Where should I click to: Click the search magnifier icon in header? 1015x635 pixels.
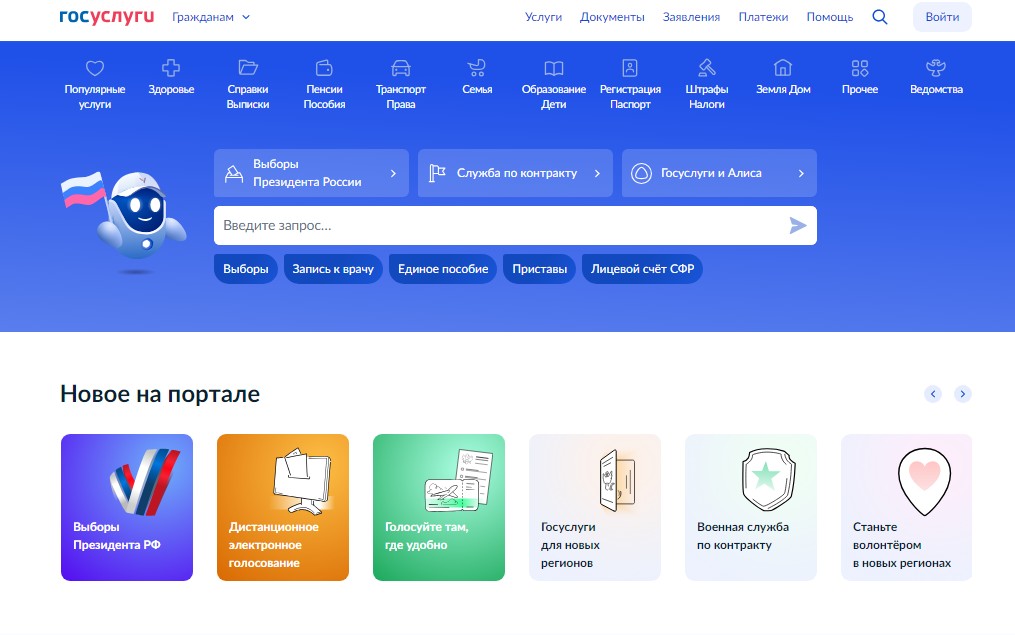(880, 17)
